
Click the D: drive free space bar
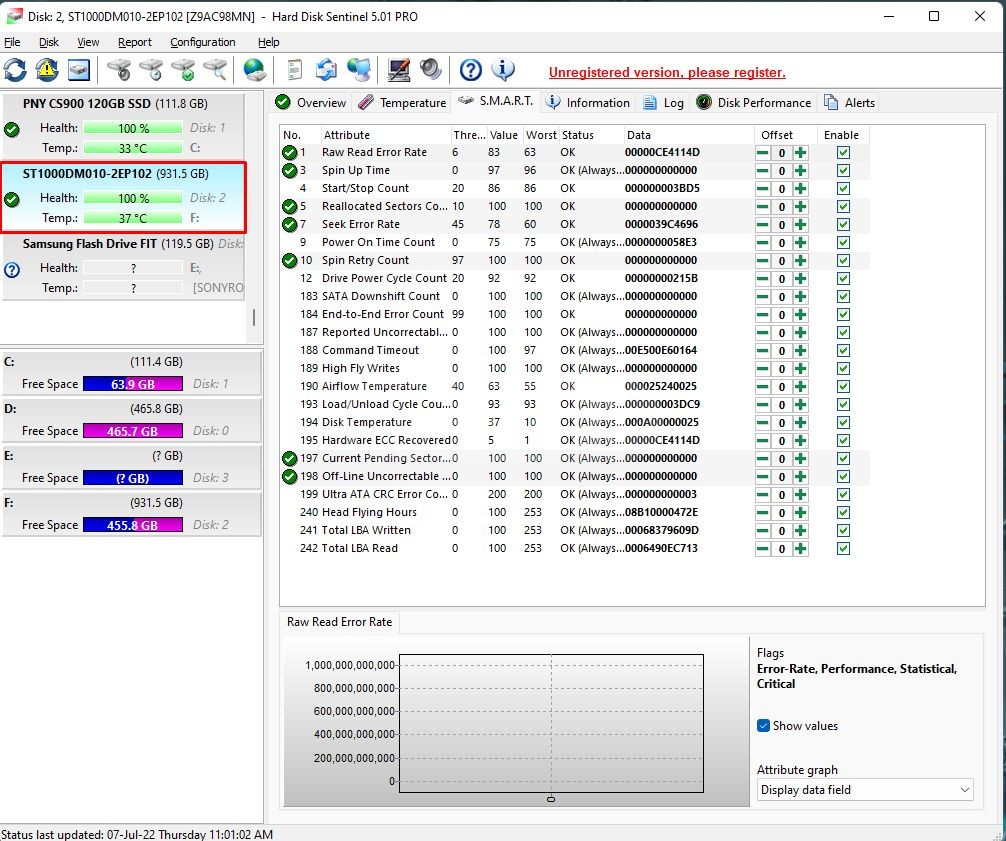(133, 431)
